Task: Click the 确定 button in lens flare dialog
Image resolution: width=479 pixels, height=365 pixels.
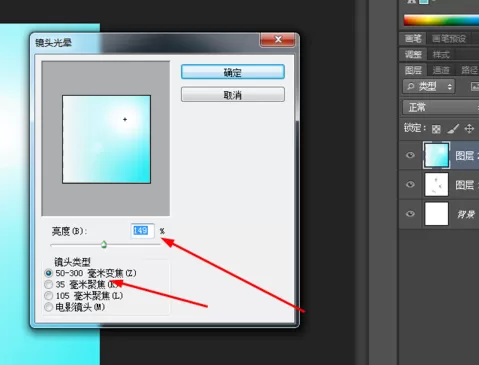Action: [233, 72]
